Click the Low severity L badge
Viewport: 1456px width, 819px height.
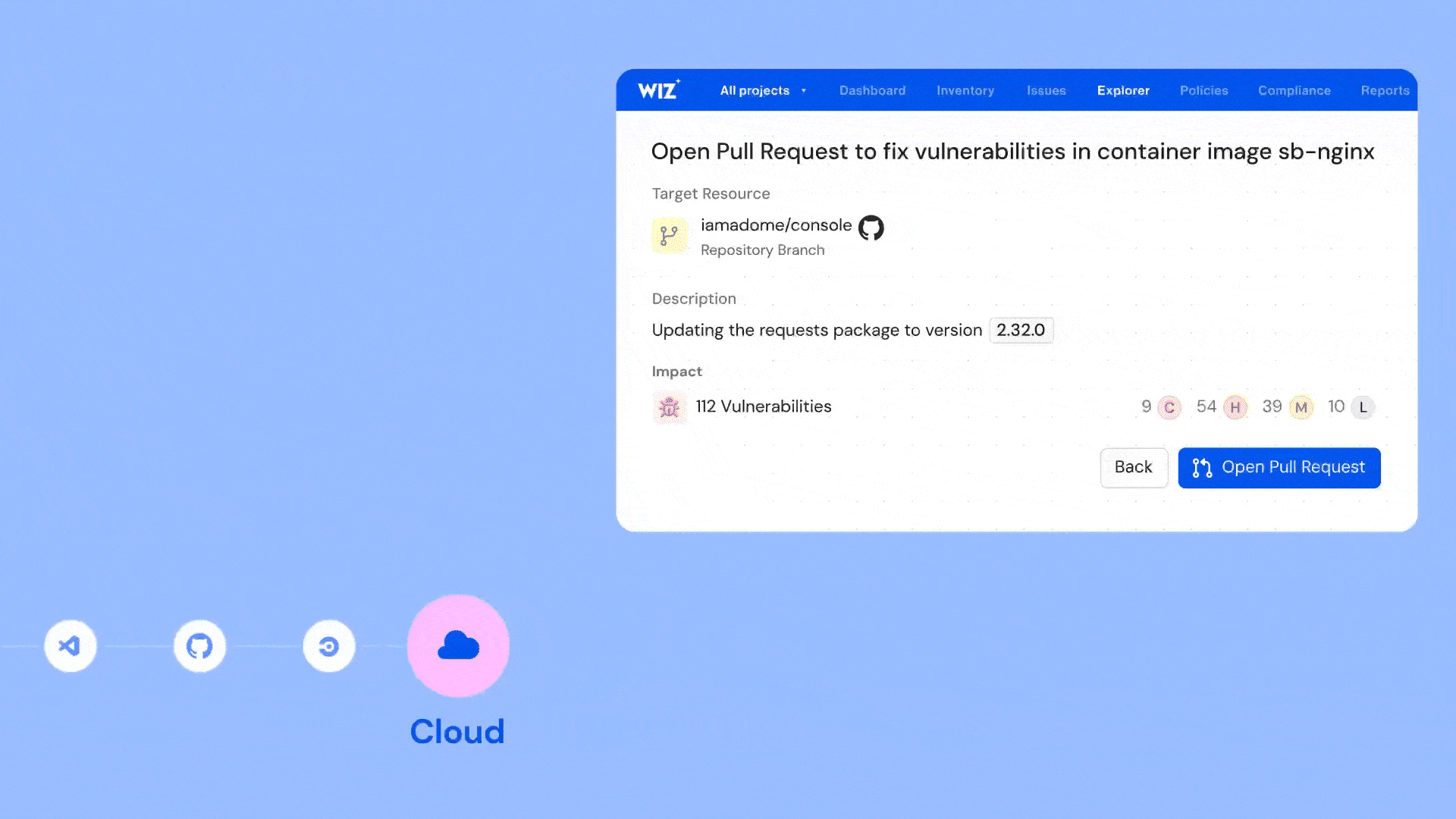(1363, 407)
